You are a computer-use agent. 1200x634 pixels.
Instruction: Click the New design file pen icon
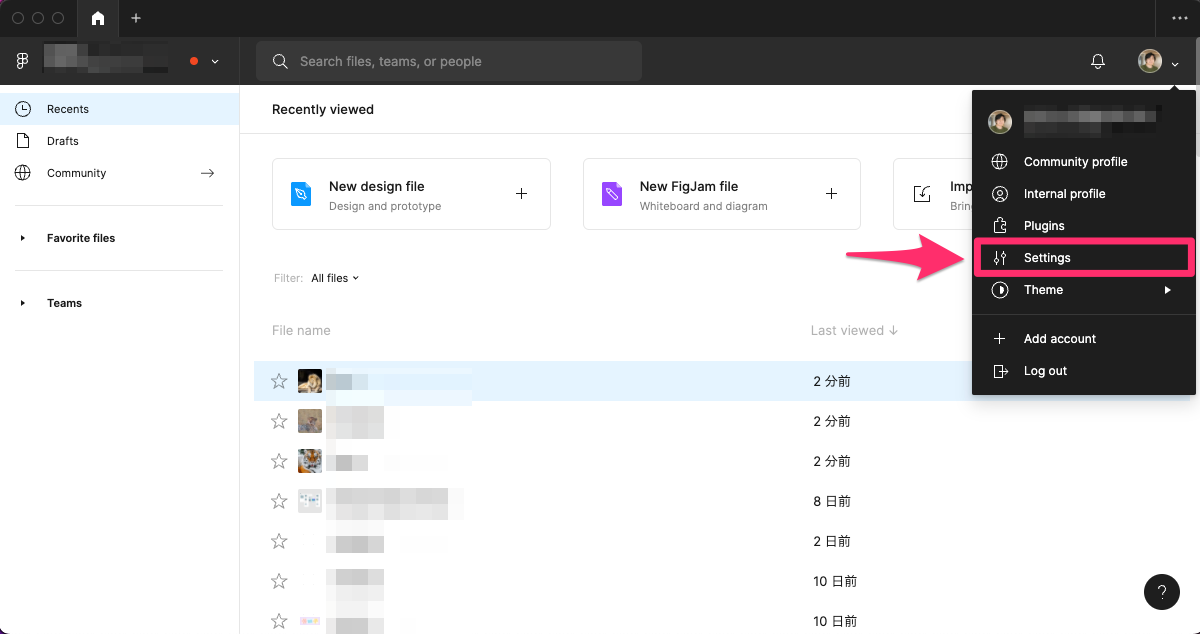301,194
